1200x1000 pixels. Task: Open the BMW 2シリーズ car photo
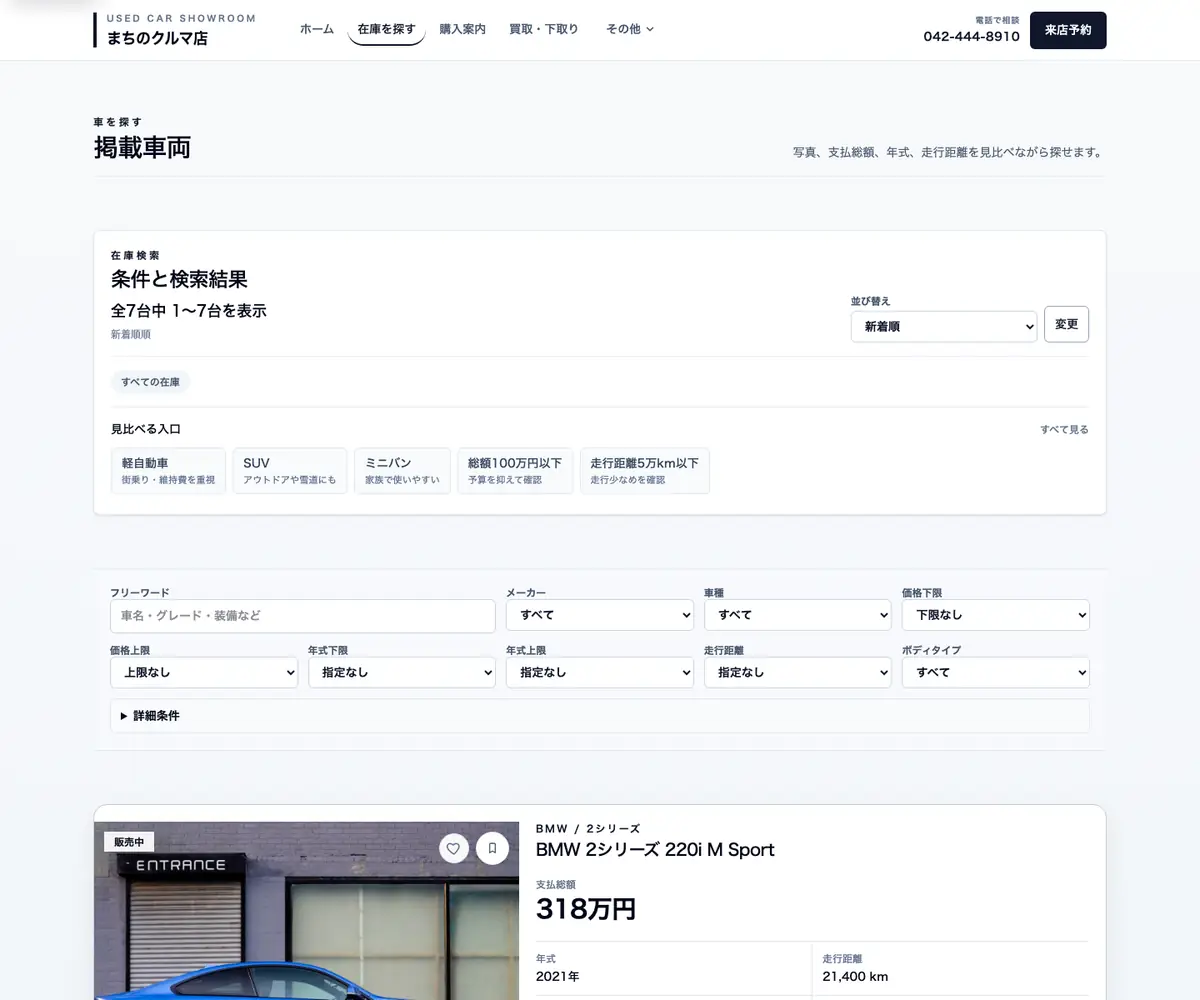[x=307, y=911]
